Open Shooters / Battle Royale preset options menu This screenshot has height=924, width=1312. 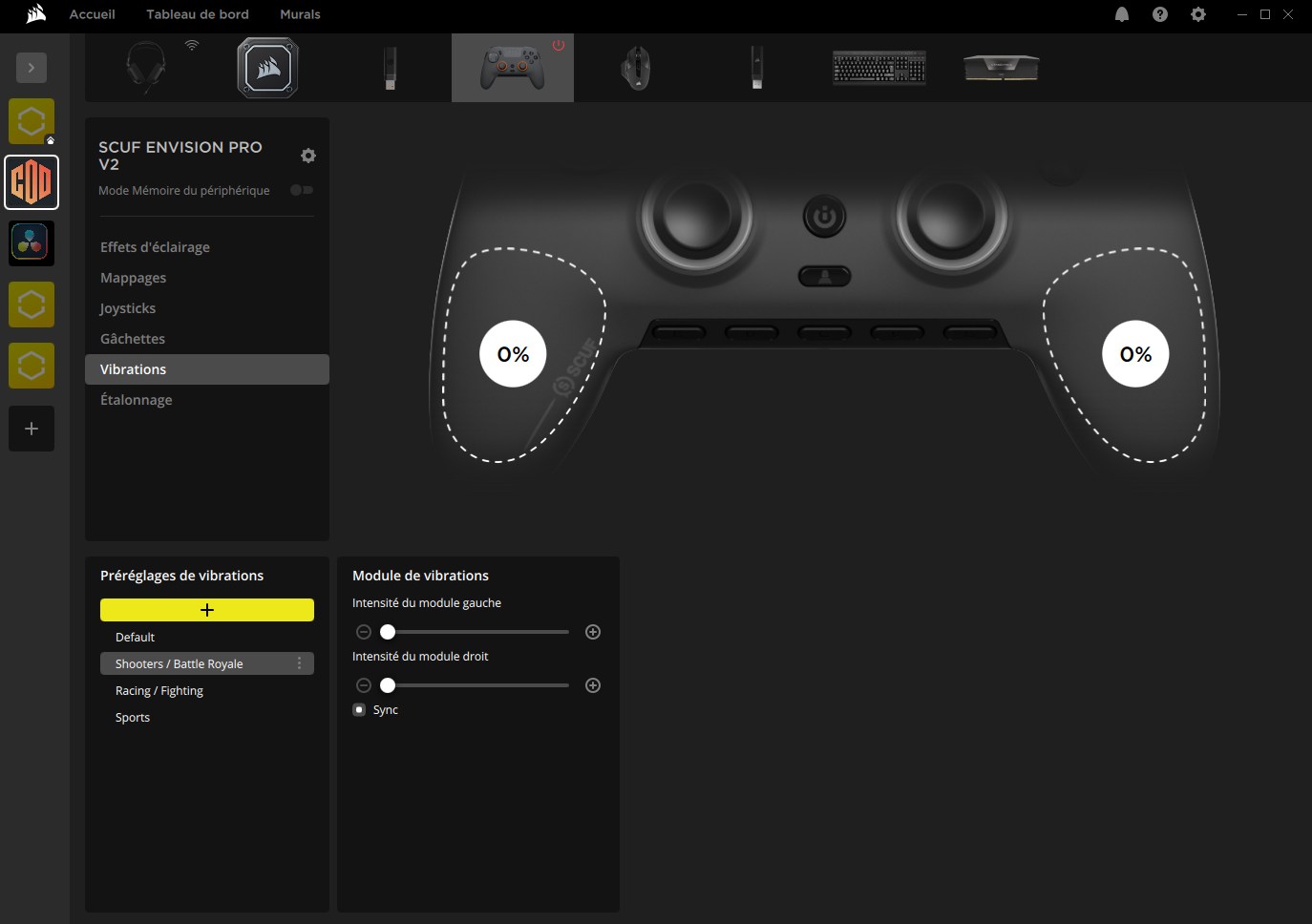point(299,663)
